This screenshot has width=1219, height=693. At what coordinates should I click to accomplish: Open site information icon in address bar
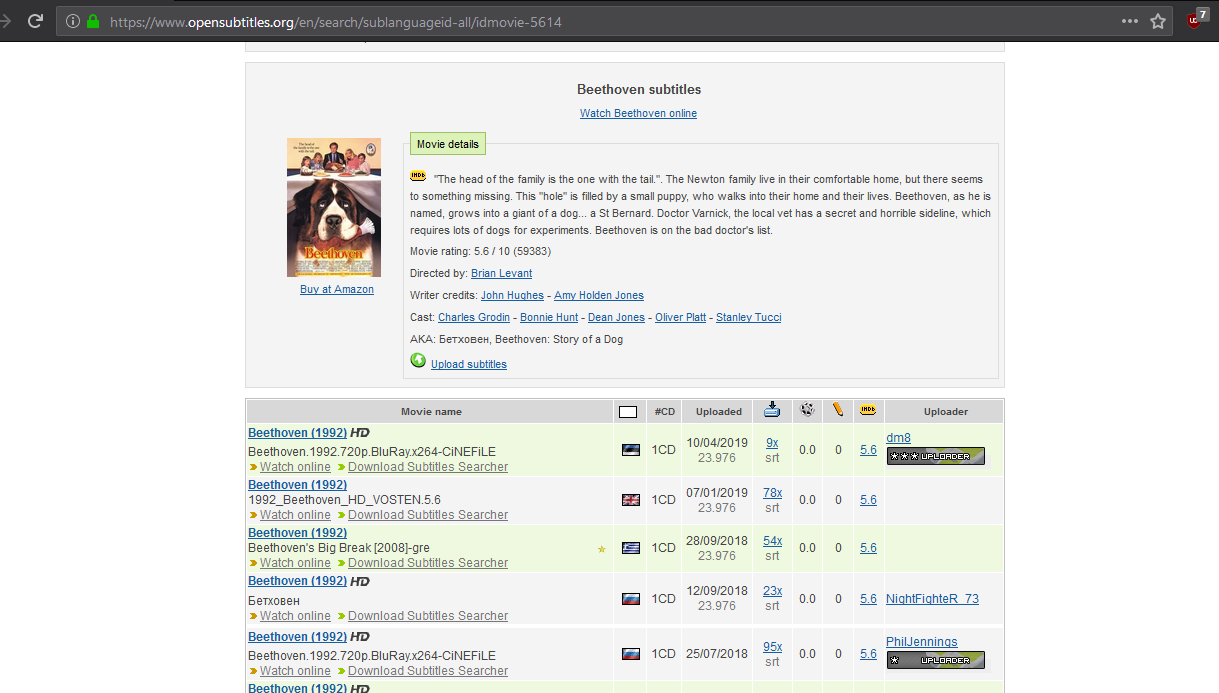[73, 21]
